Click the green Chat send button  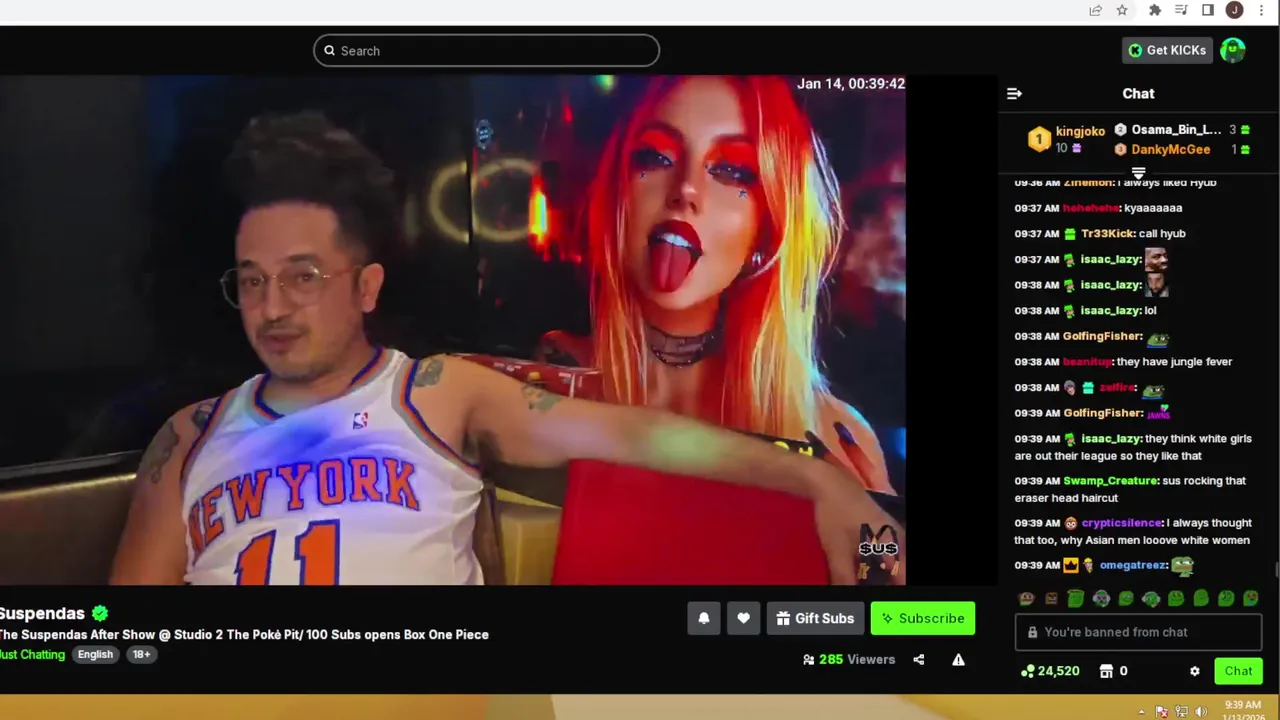pyautogui.click(x=1238, y=671)
